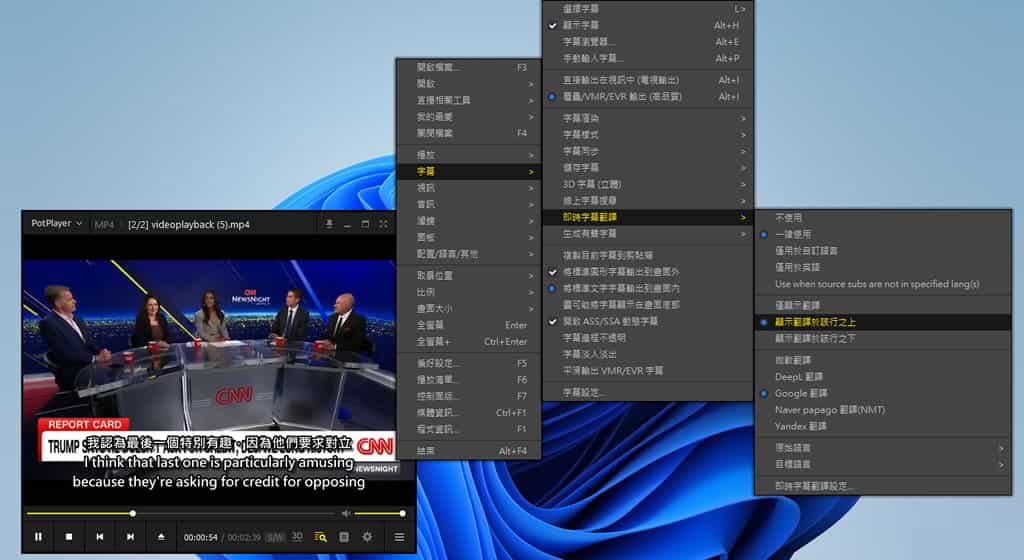Screen dimensions: 1024x560
Task: Select the 覆蓋/VMR/EVR 輸出 radio option
Action: point(648,97)
